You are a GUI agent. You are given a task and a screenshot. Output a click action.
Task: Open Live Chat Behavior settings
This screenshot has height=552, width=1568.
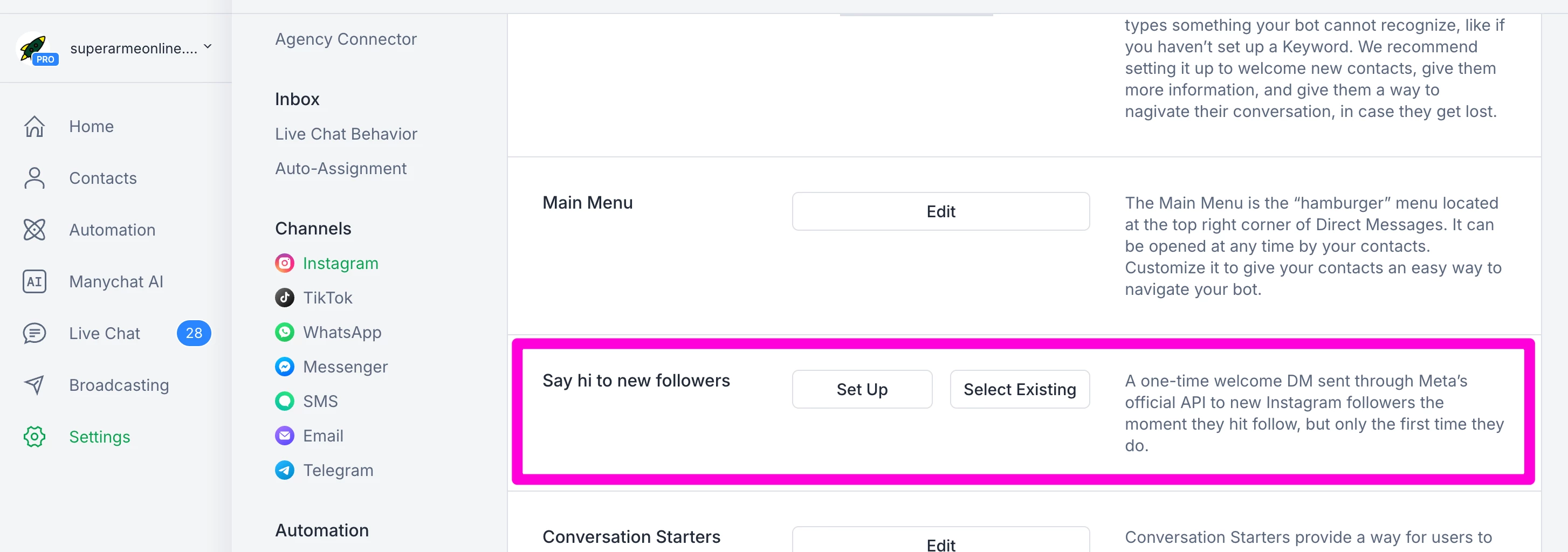[x=346, y=134]
